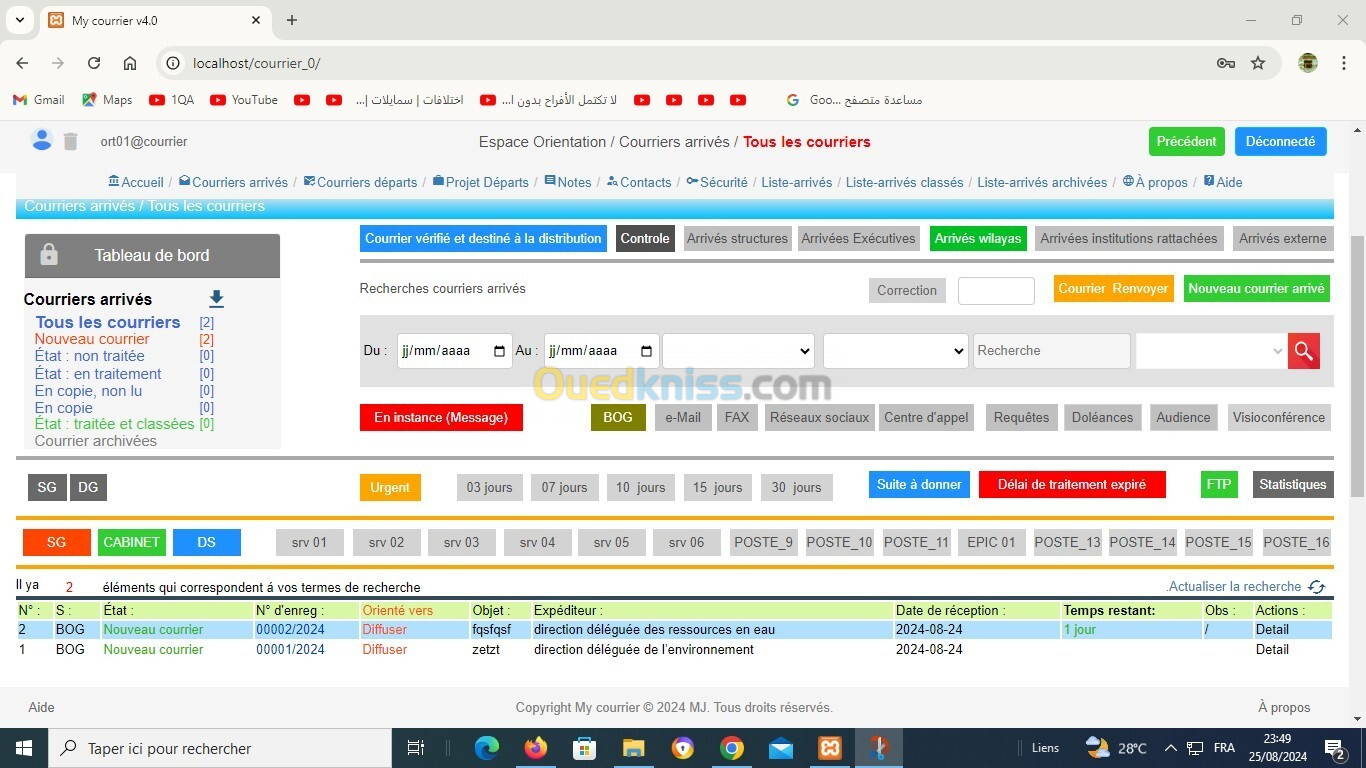Bookmark this page with the star icon
1366x768 pixels.
coord(1258,63)
